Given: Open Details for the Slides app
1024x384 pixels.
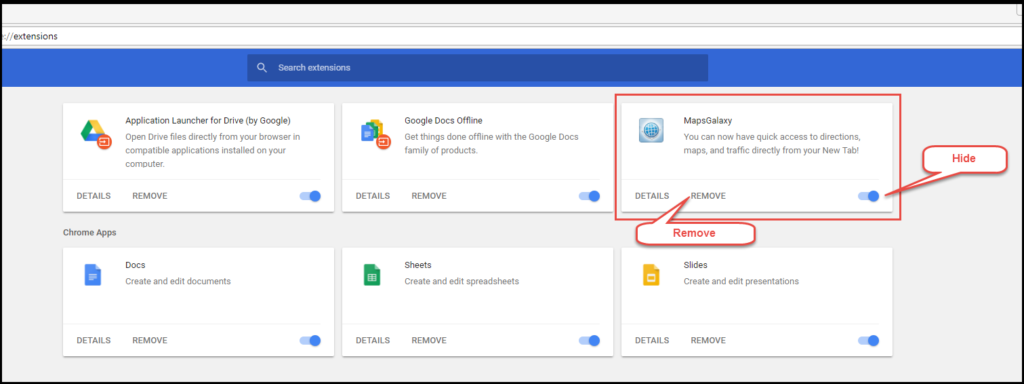Looking at the screenshot, I should [x=652, y=340].
